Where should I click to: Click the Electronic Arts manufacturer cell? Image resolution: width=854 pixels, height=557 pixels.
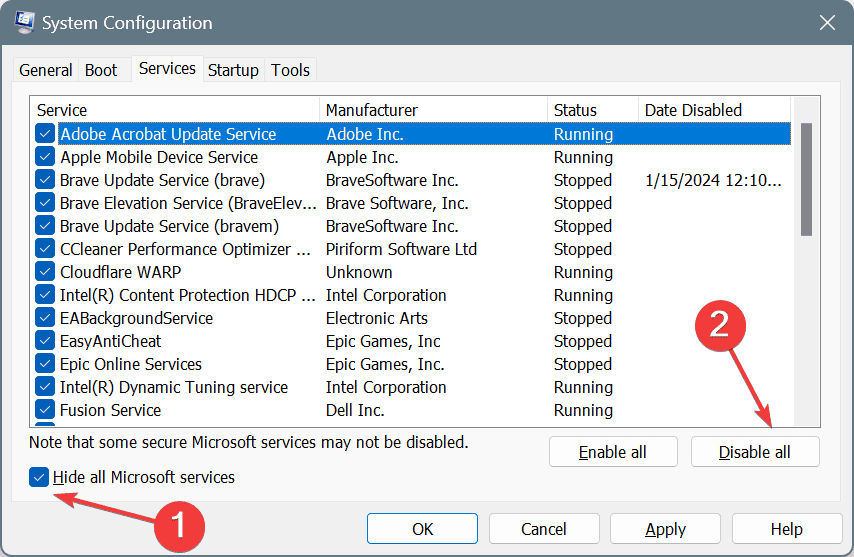[377, 318]
